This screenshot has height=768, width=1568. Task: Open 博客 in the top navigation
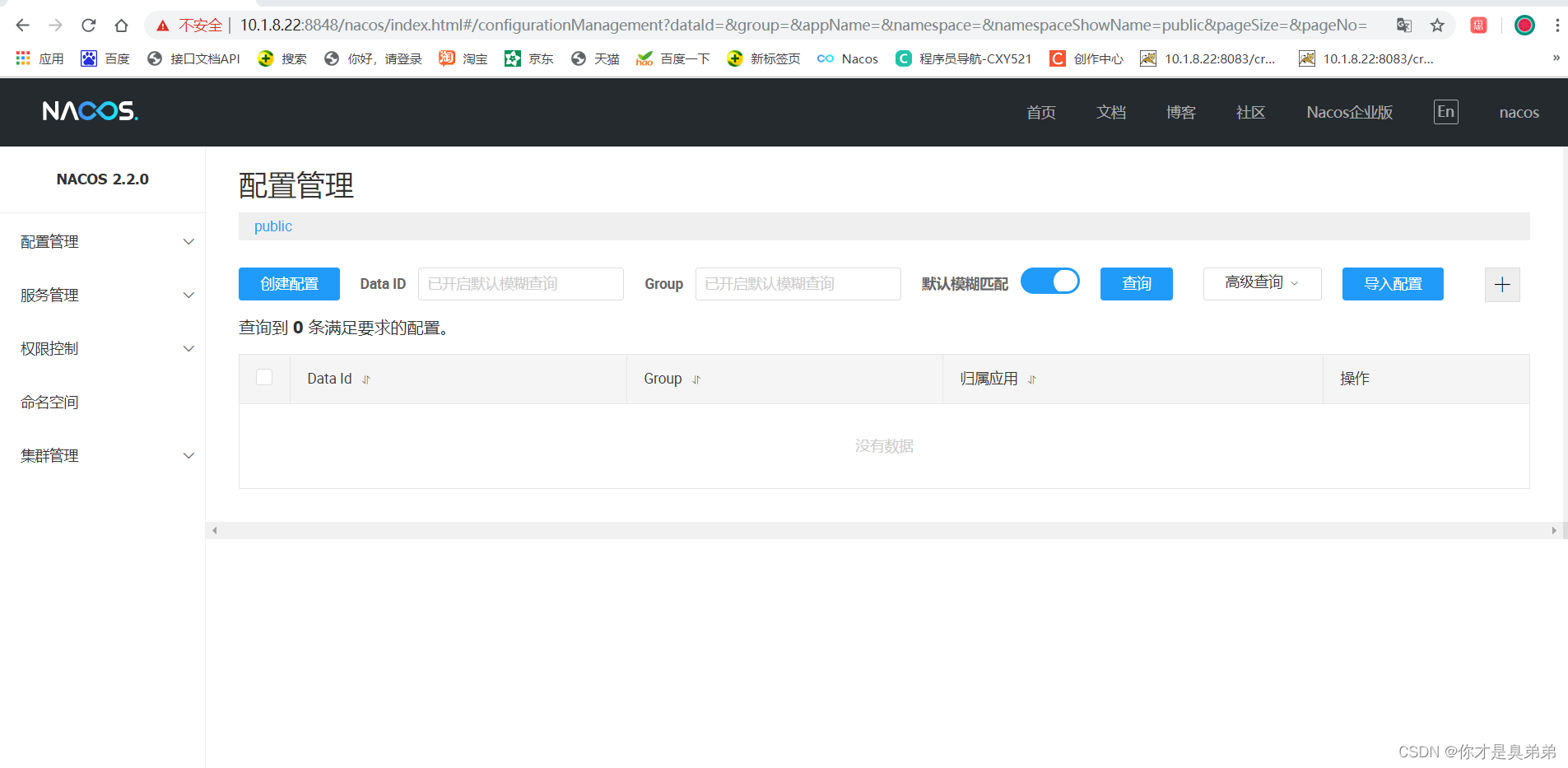[x=1181, y=113]
